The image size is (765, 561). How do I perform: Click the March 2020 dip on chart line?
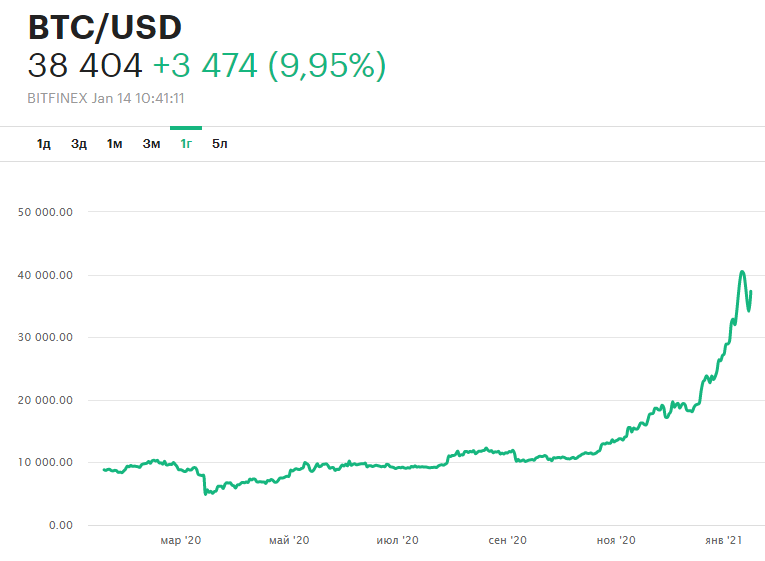pyautogui.click(x=205, y=492)
